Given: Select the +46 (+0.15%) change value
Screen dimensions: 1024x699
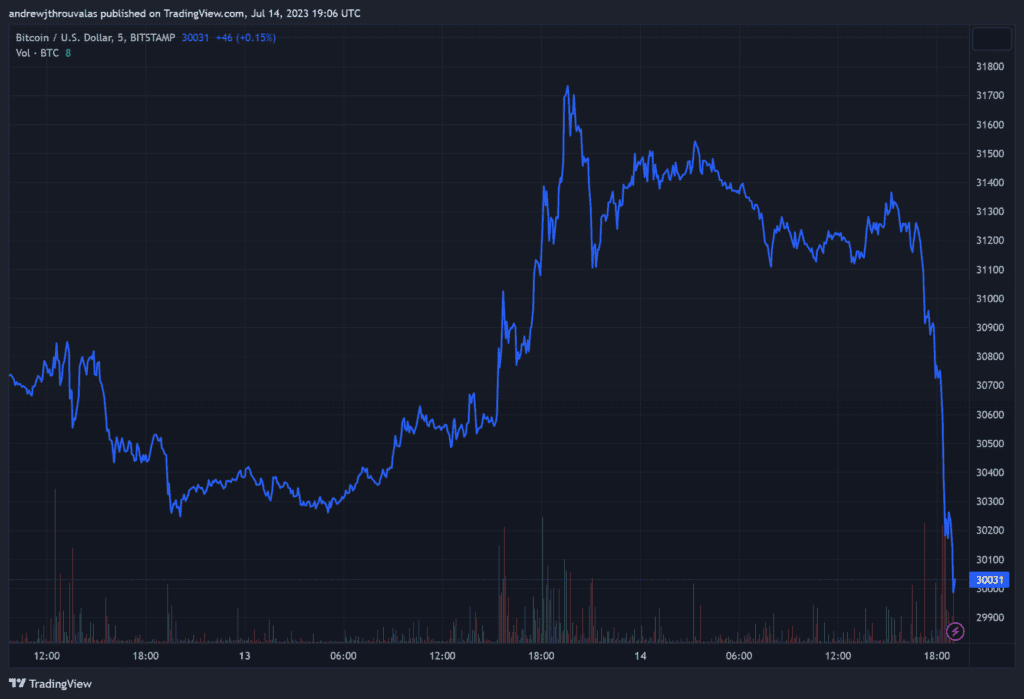Looking at the screenshot, I should pyautogui.click(x=245, y=37).
